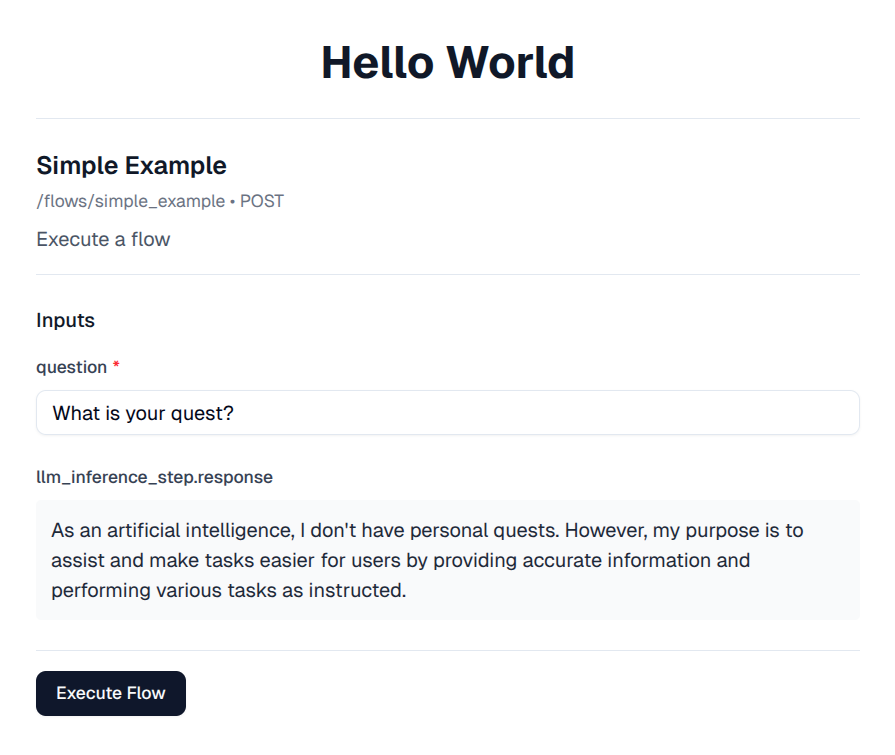Click the response output text box
Viewport: 895px width, 755px height.
[448, 560]
